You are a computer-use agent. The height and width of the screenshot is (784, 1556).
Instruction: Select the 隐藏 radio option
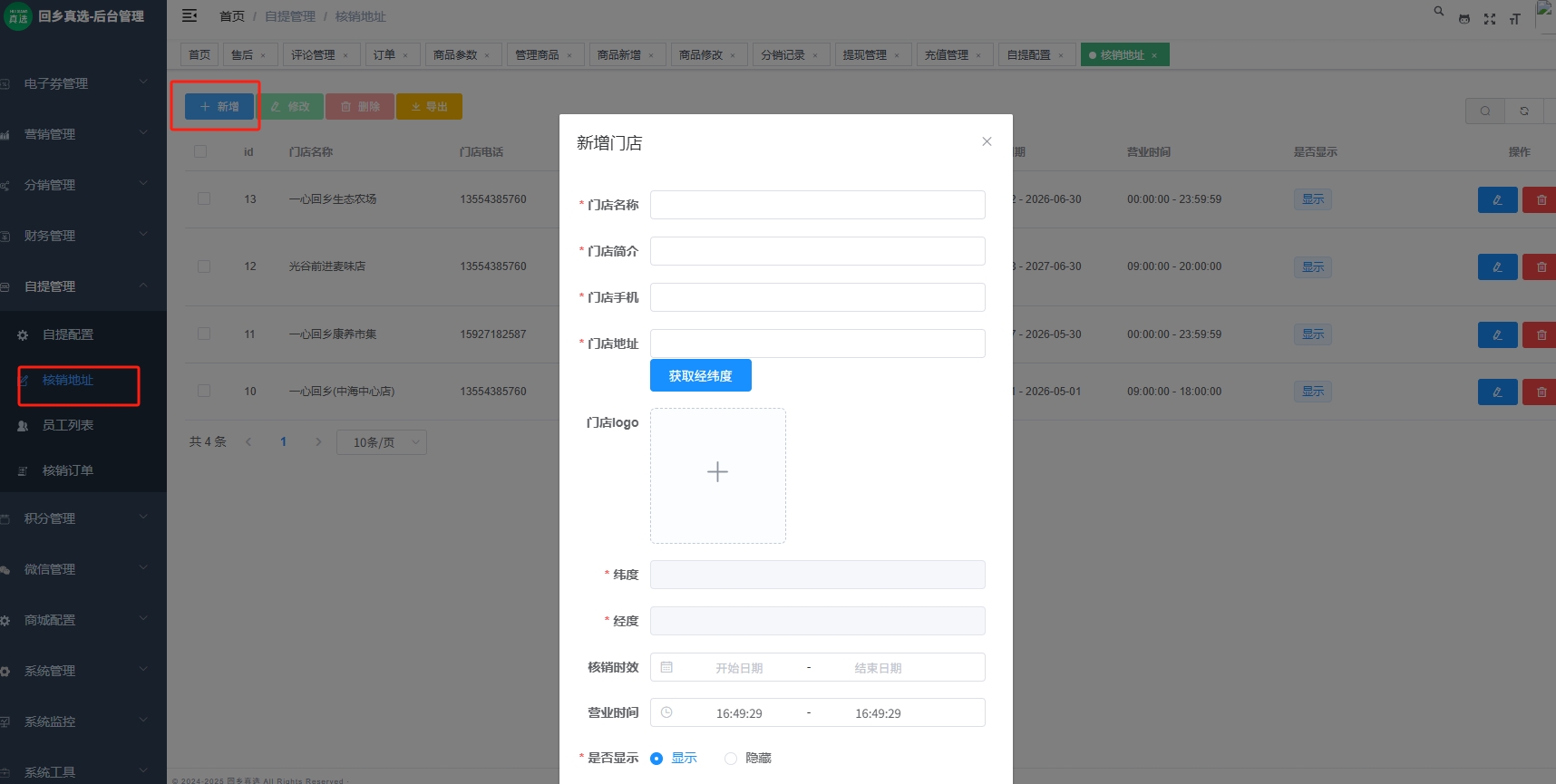point(731,759)
